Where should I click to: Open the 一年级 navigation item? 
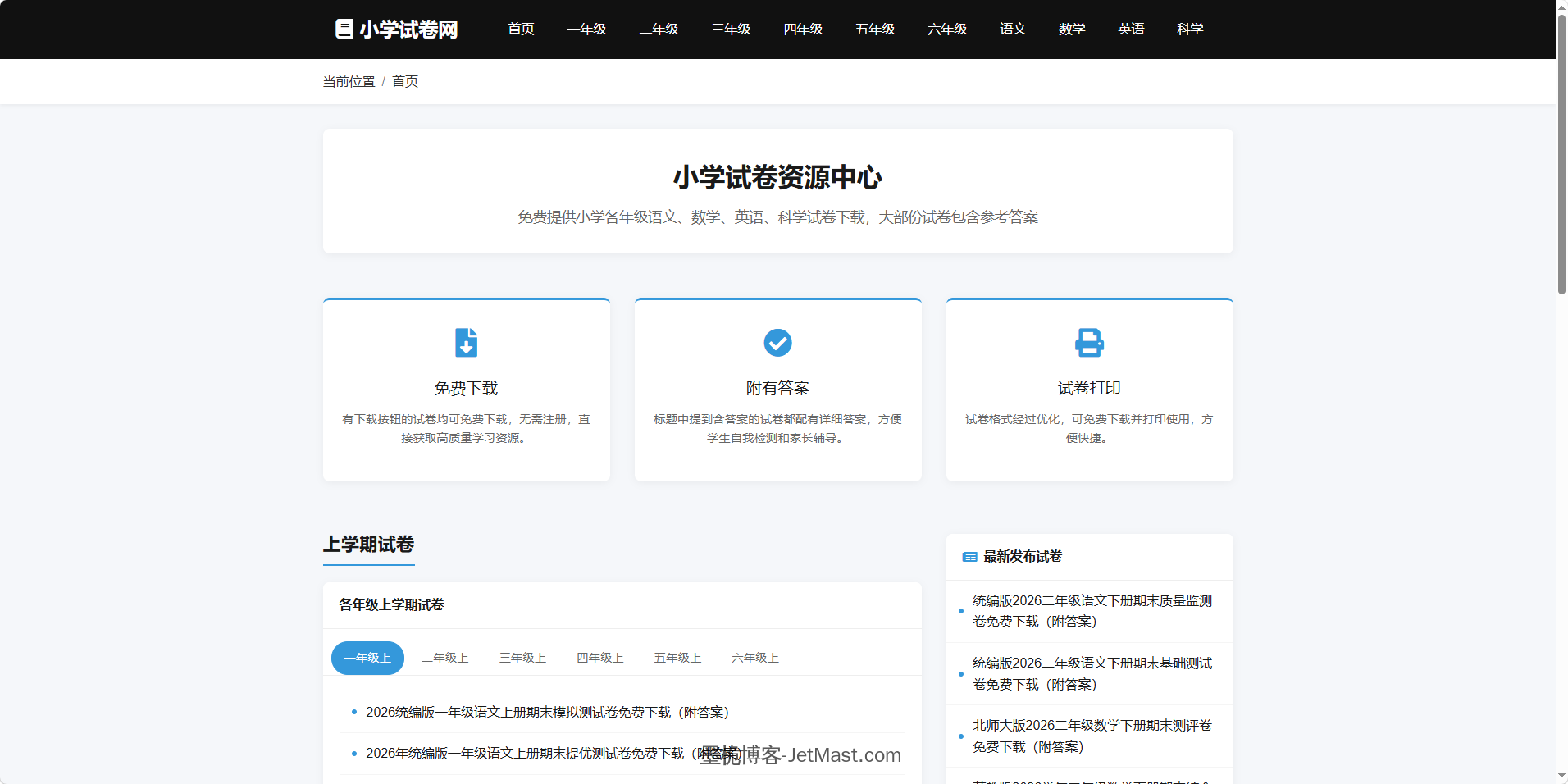tap(586, 30)
